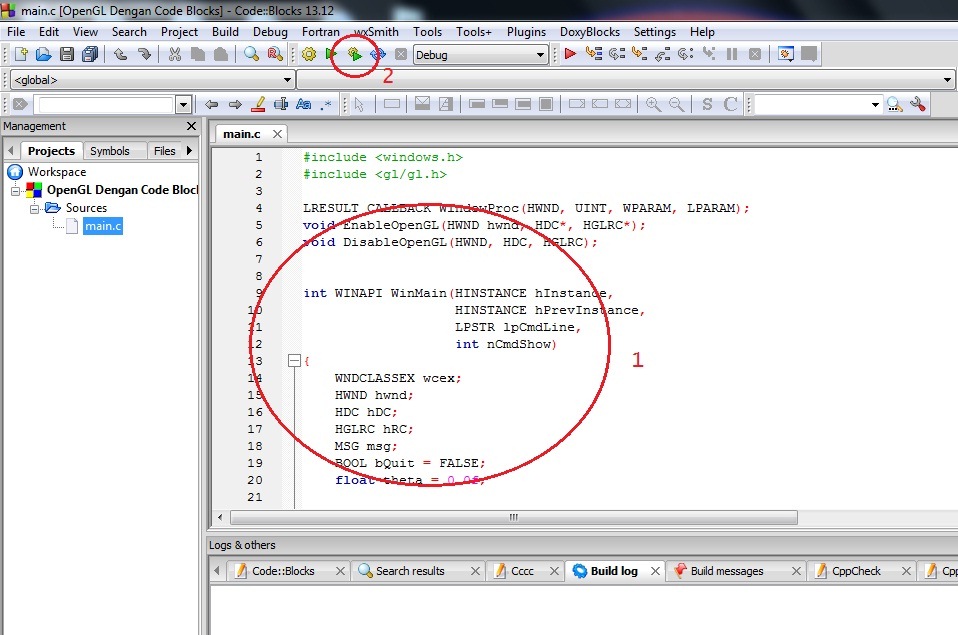
Task: Collapse the WinMain function code fold
Action: click(293, 360)
